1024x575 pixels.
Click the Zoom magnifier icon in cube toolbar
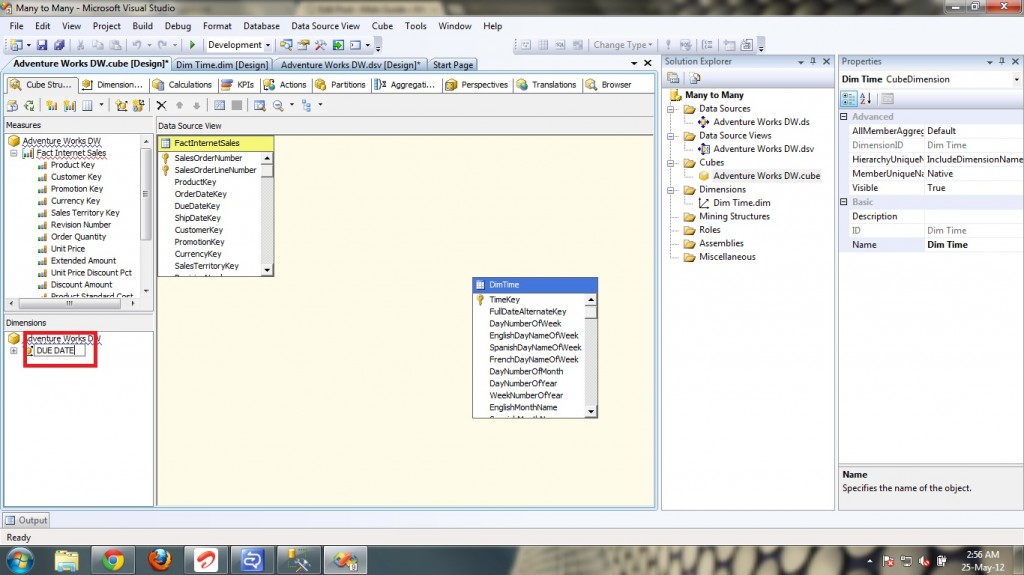[277, 105]
